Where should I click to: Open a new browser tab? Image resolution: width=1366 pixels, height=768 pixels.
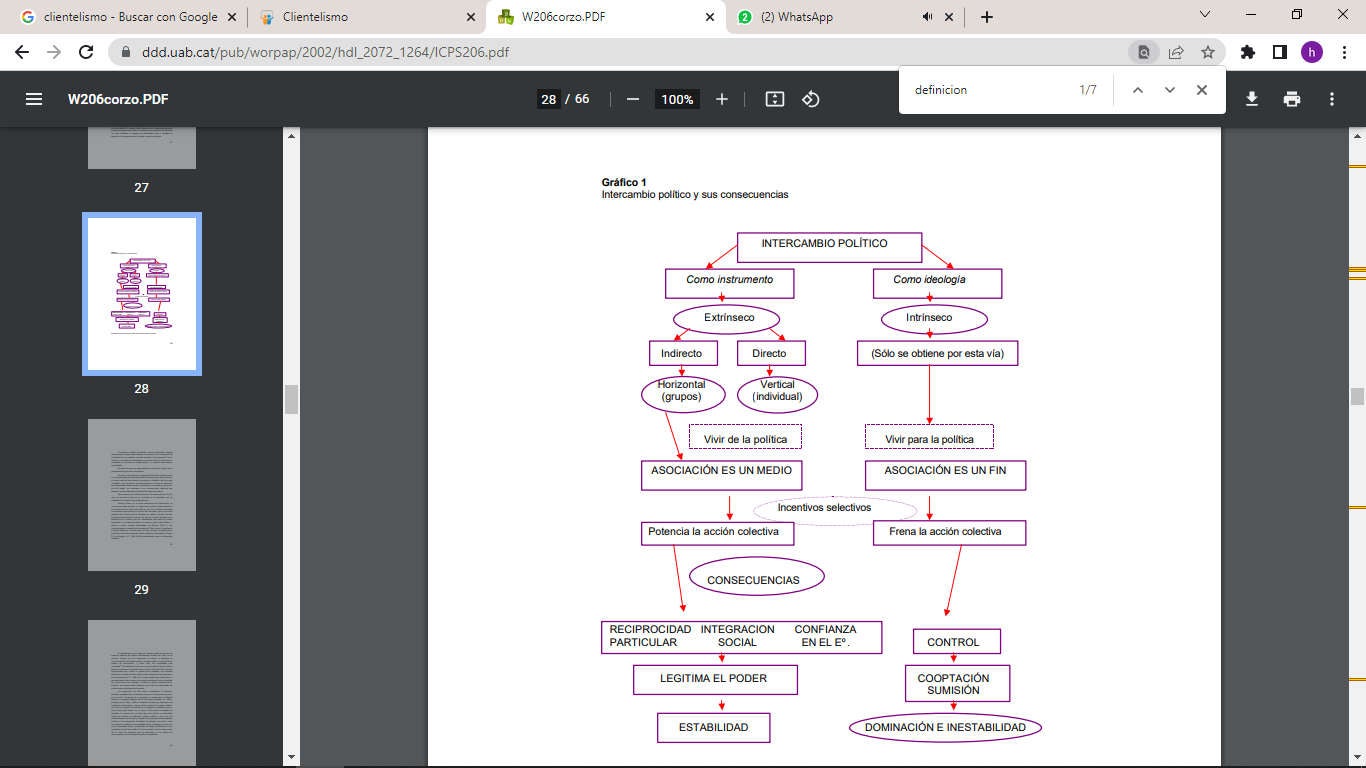(987, 17)
